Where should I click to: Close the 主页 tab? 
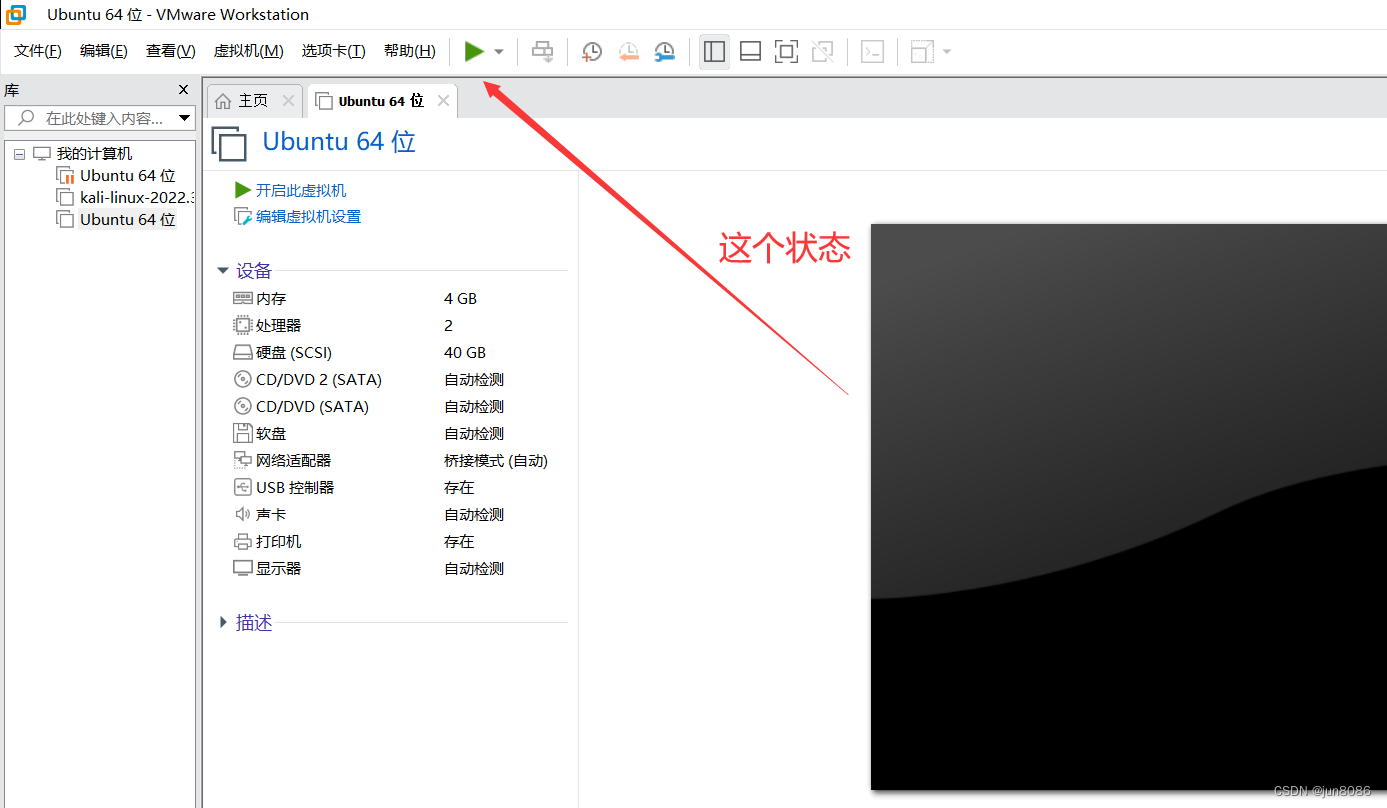click(x=288, y=101)
